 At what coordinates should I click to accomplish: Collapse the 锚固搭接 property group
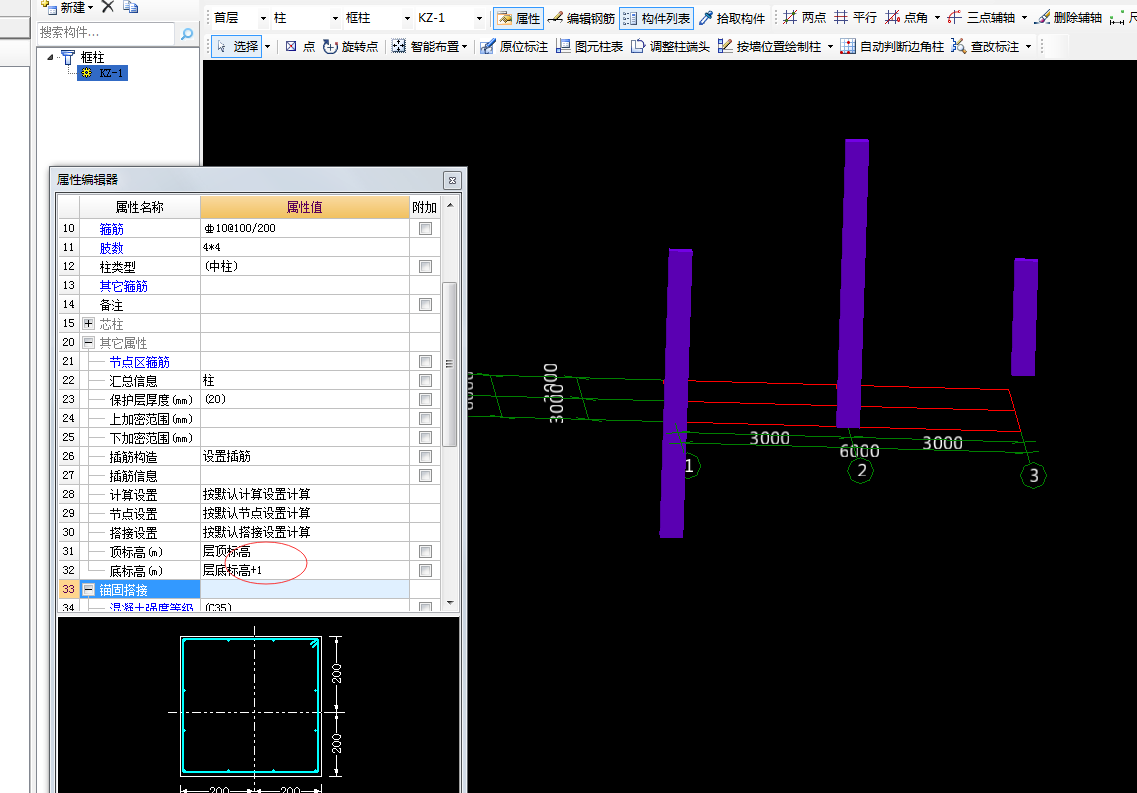(88, 589)
